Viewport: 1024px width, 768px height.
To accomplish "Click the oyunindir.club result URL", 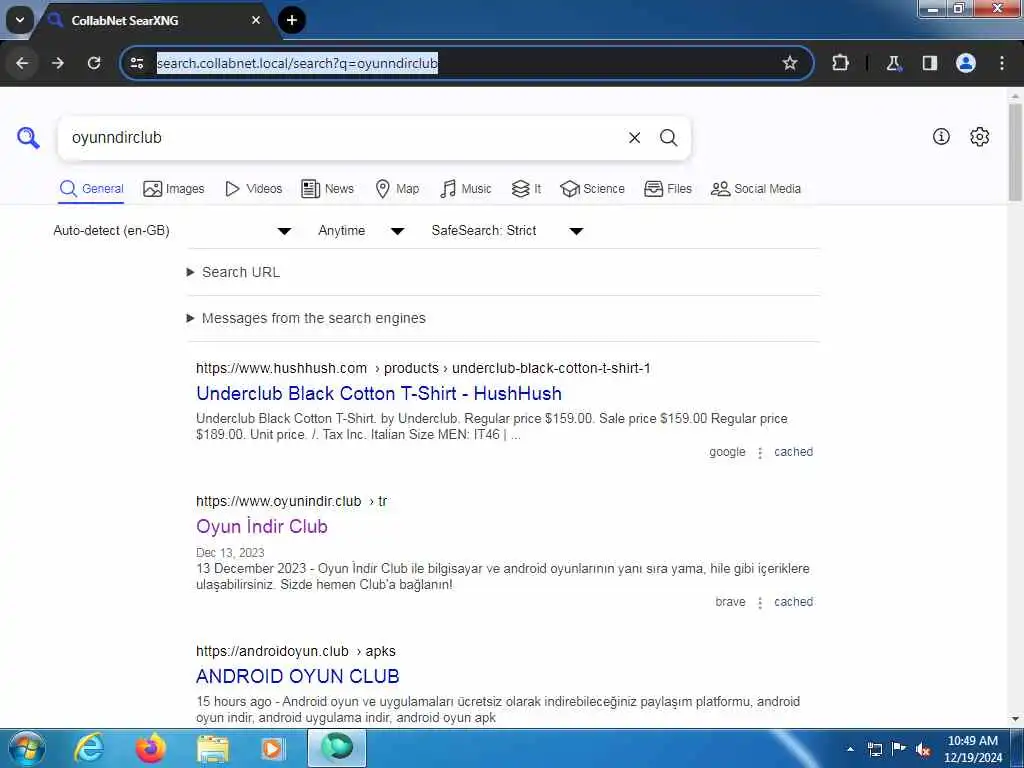I will 291,501.
